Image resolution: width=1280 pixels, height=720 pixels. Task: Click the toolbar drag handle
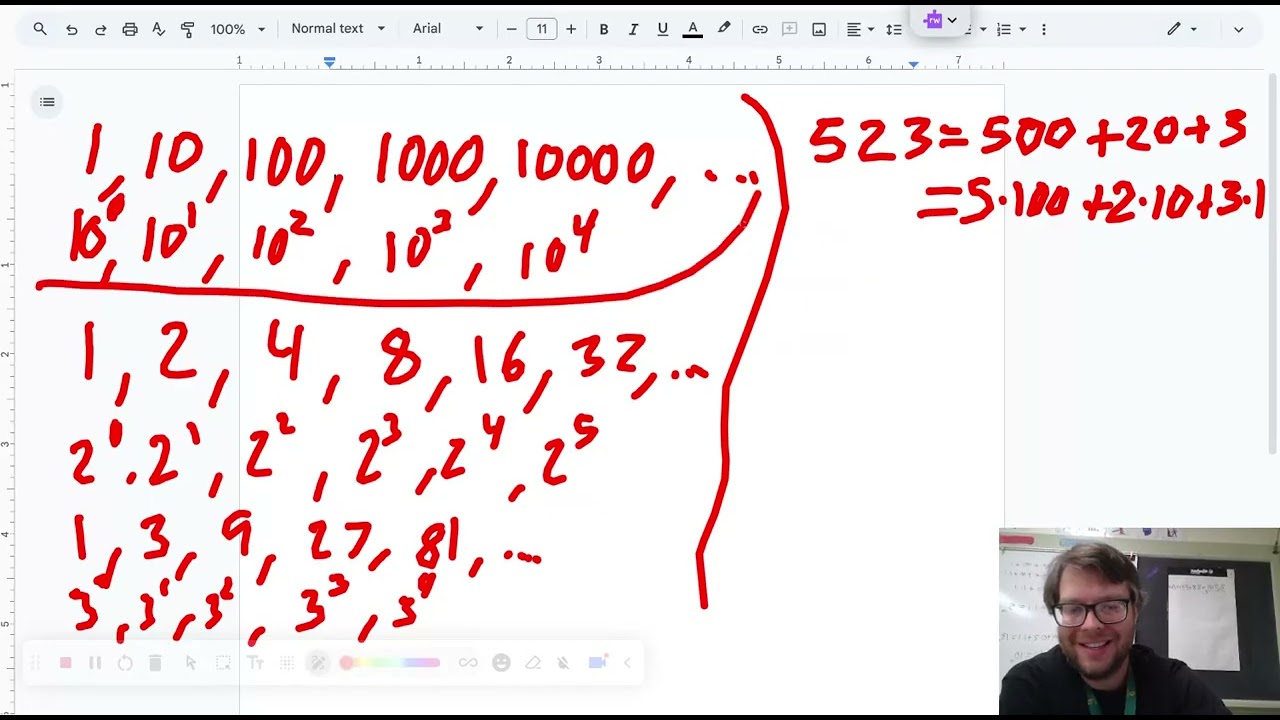35,663
